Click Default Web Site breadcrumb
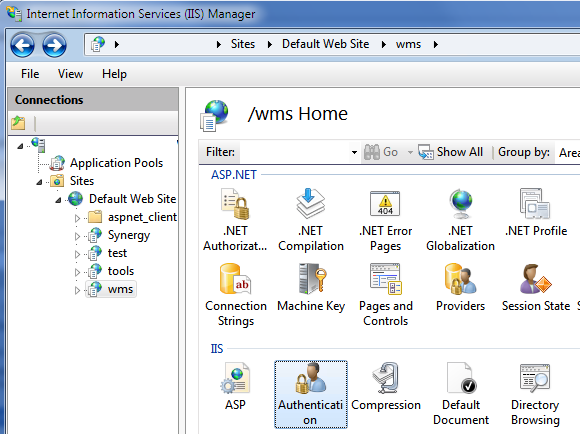Screen dimensions: 580x434 click(326, 44)
